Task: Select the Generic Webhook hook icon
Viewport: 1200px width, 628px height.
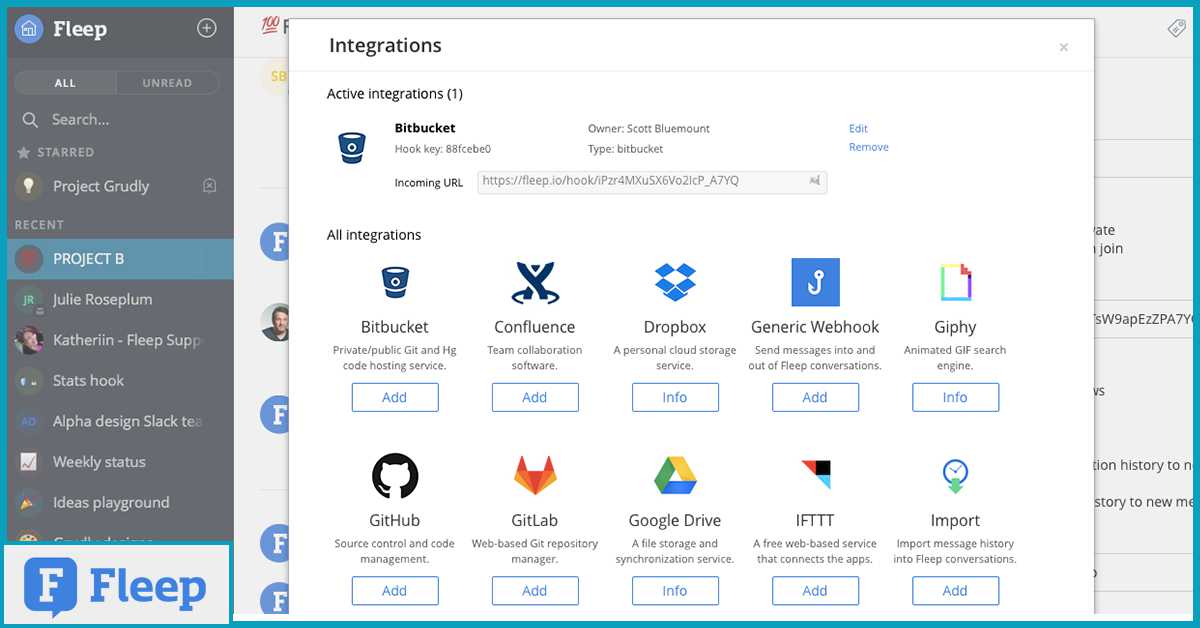Action: [x=814, y=281]
